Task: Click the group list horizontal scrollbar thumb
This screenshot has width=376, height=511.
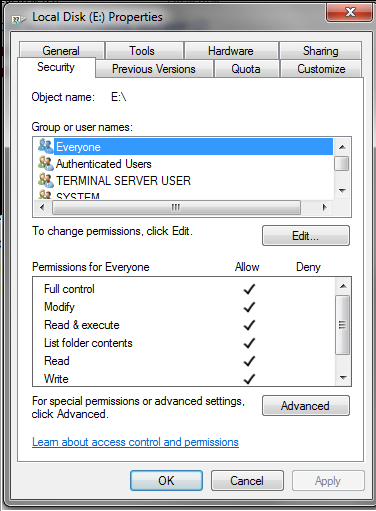Action: pos(176,207)
